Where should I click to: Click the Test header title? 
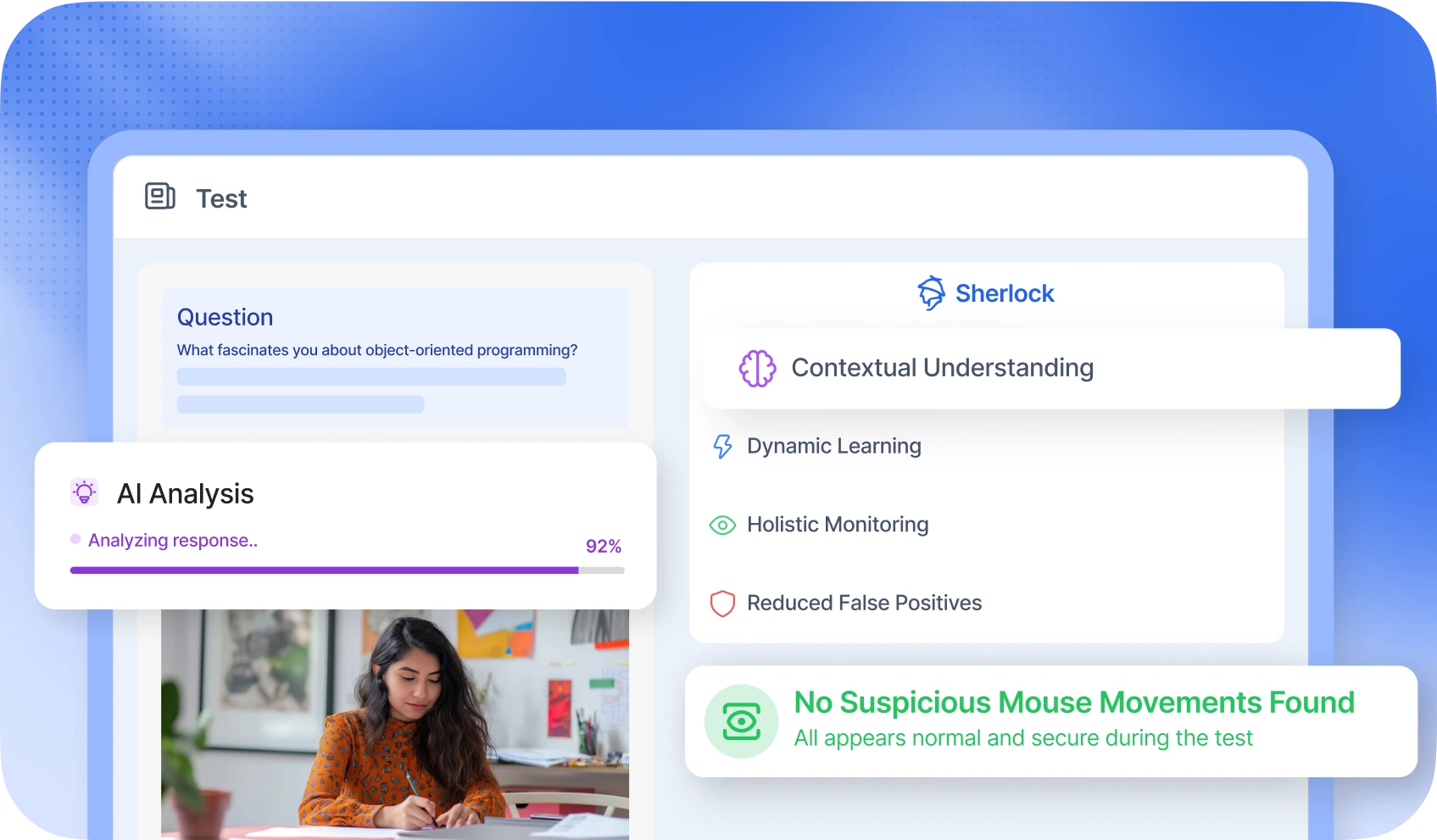tap(221, 198)
